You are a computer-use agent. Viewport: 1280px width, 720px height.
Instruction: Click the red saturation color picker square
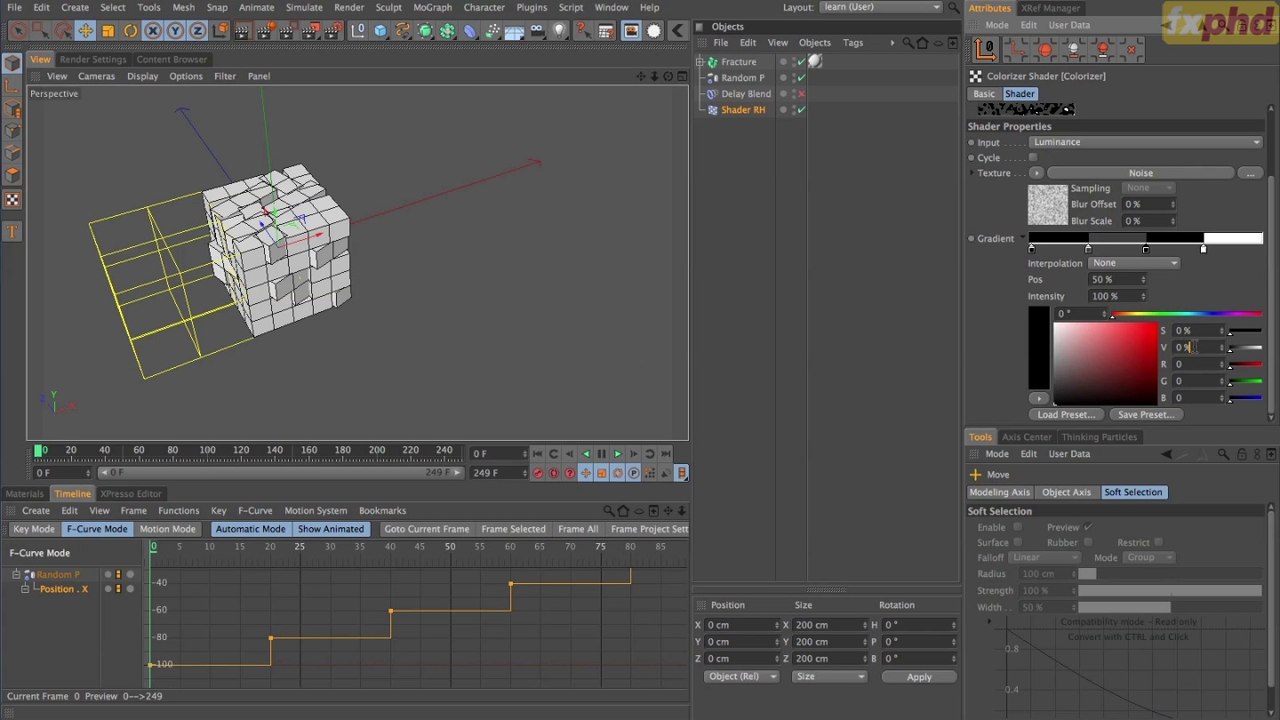click(1105, 363)
